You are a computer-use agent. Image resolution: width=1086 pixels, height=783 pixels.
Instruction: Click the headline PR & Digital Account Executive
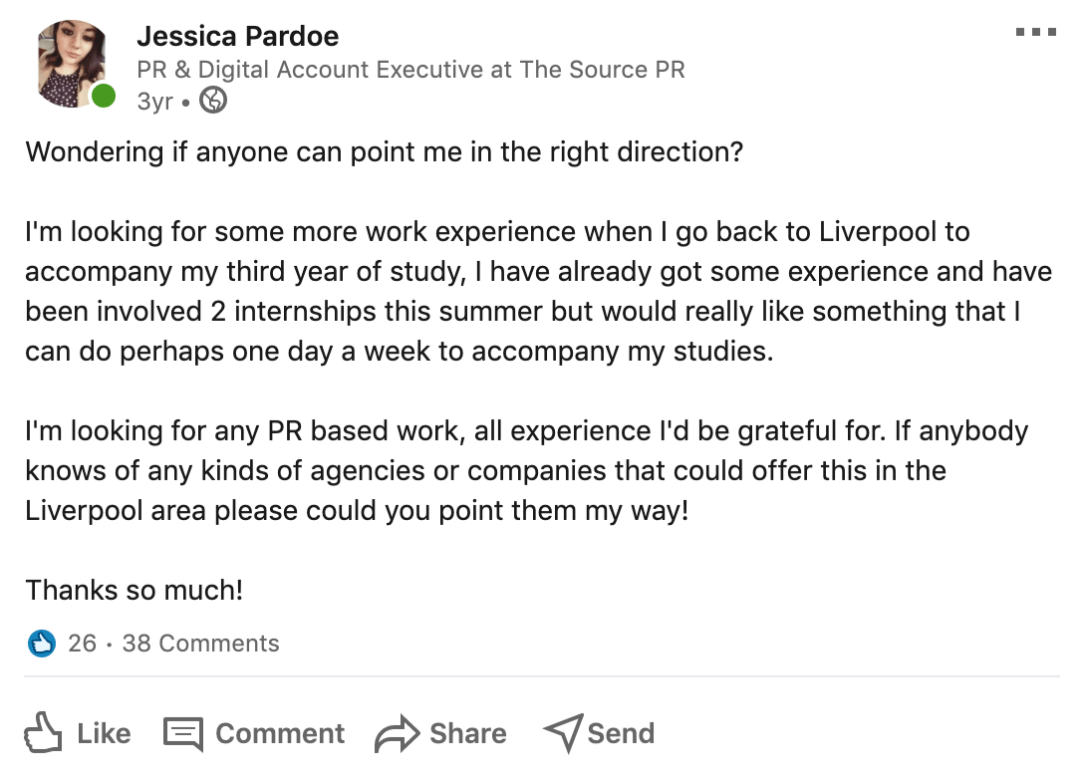pyautogui.click(x=410, y=69)
